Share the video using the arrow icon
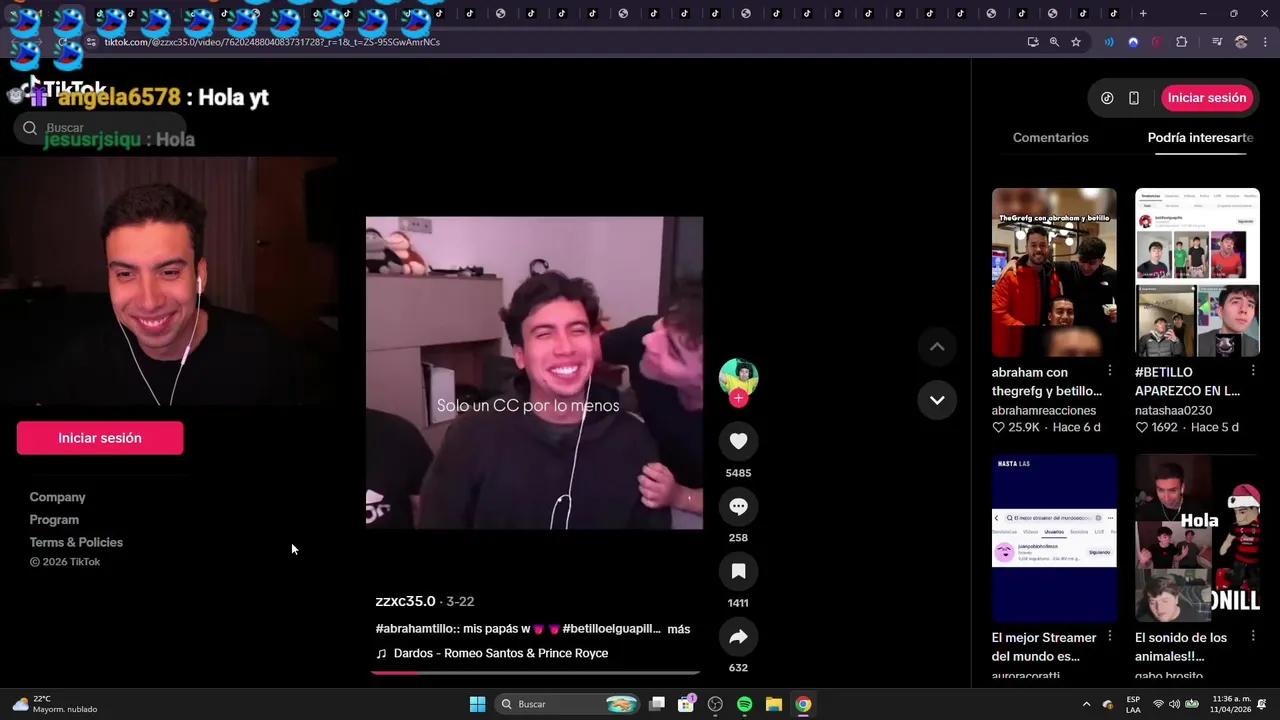 coord(738,637)
